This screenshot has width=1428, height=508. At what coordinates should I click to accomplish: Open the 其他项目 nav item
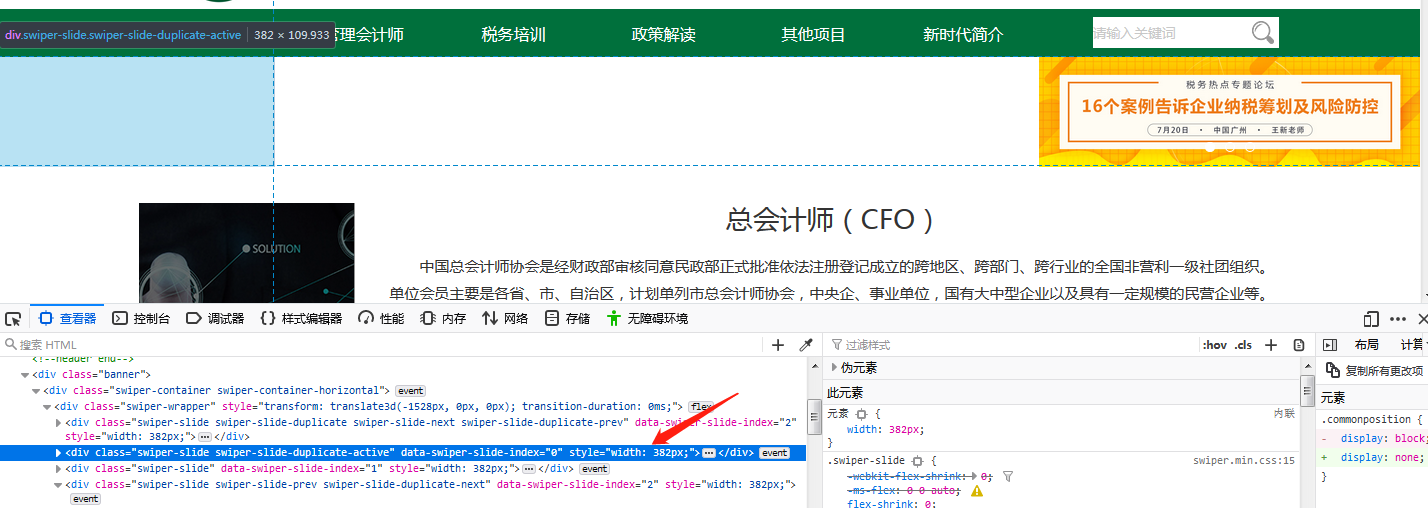click(813, 35)
